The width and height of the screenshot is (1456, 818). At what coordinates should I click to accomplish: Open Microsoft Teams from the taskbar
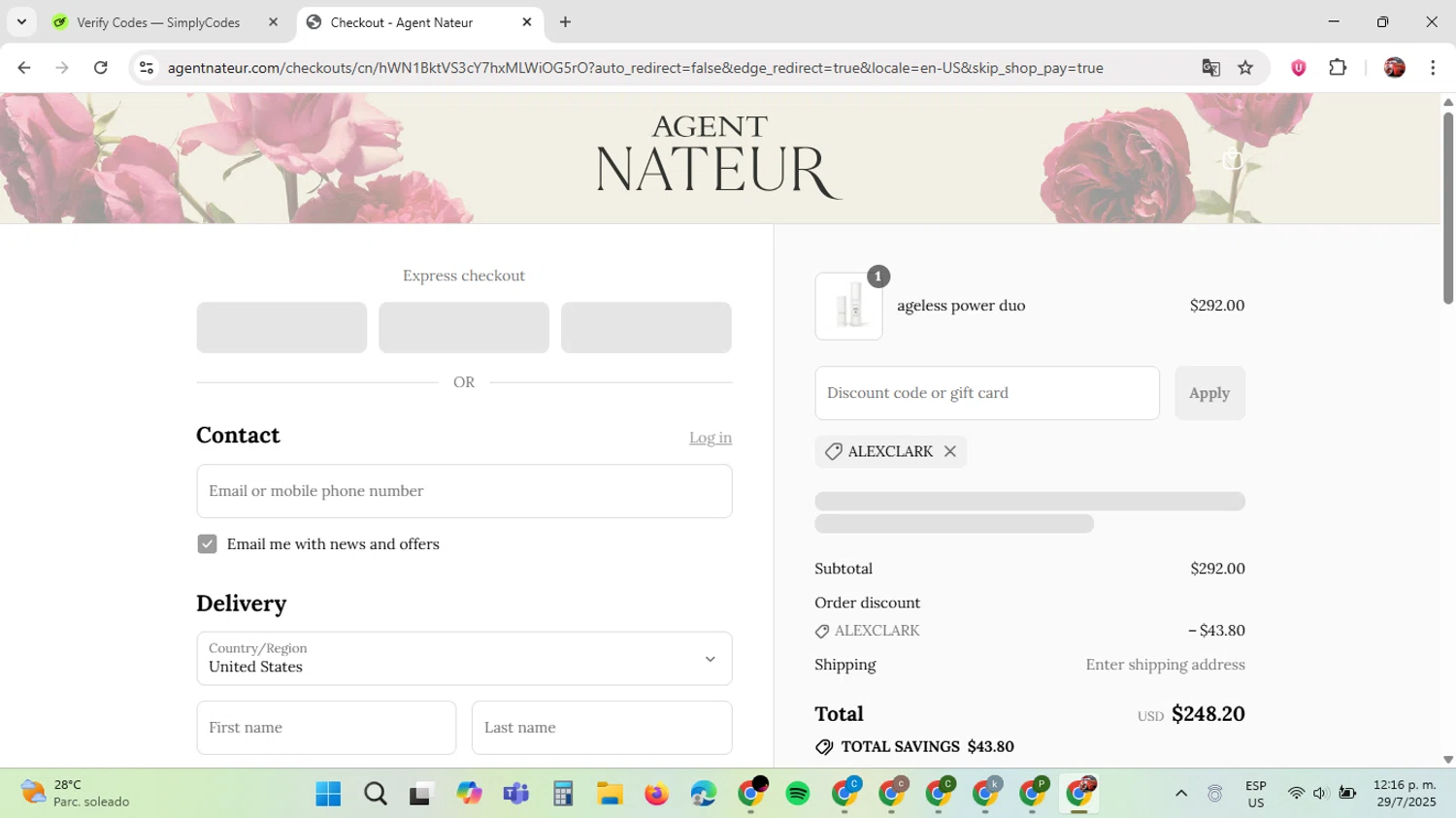point(515,794)
